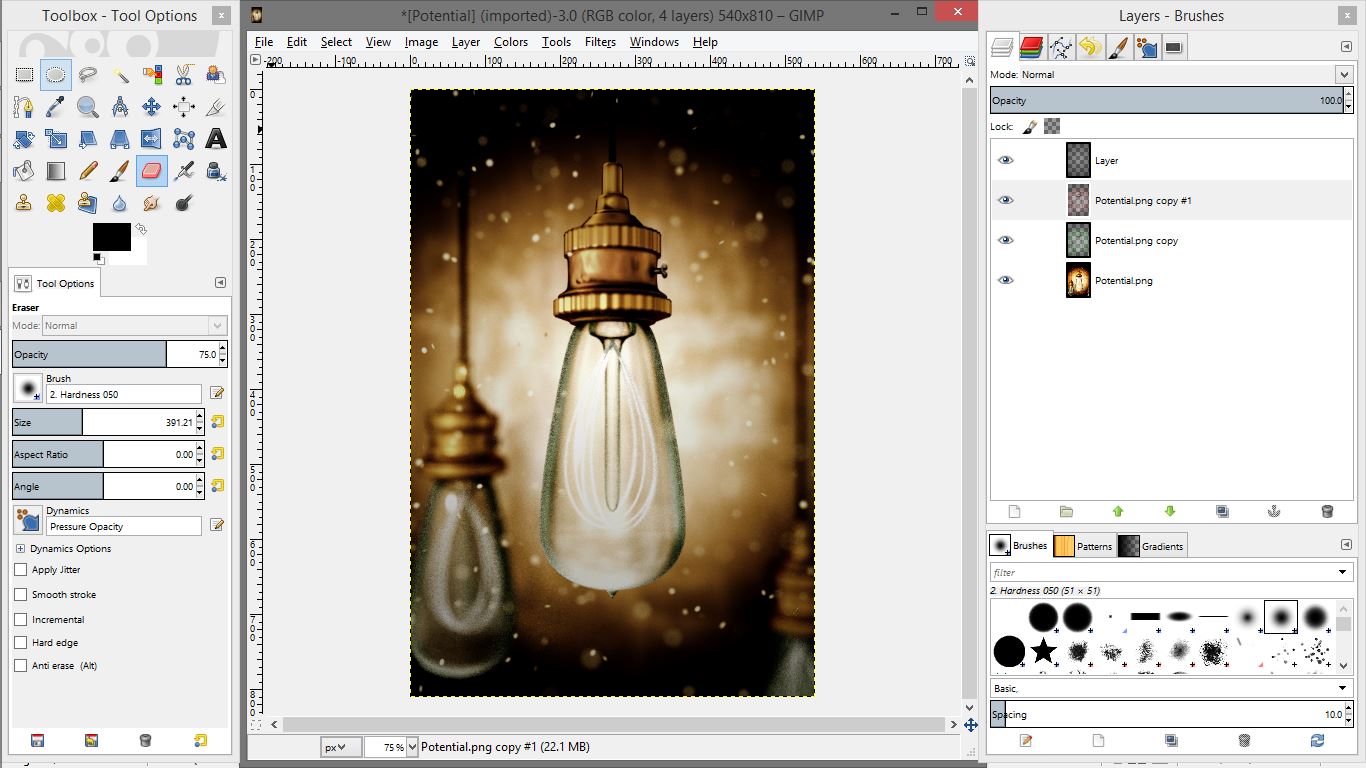Toggle Anti erase (Alt) checkbox
The width and height of the screenshot is (1366, 768).
pos(21,666)
